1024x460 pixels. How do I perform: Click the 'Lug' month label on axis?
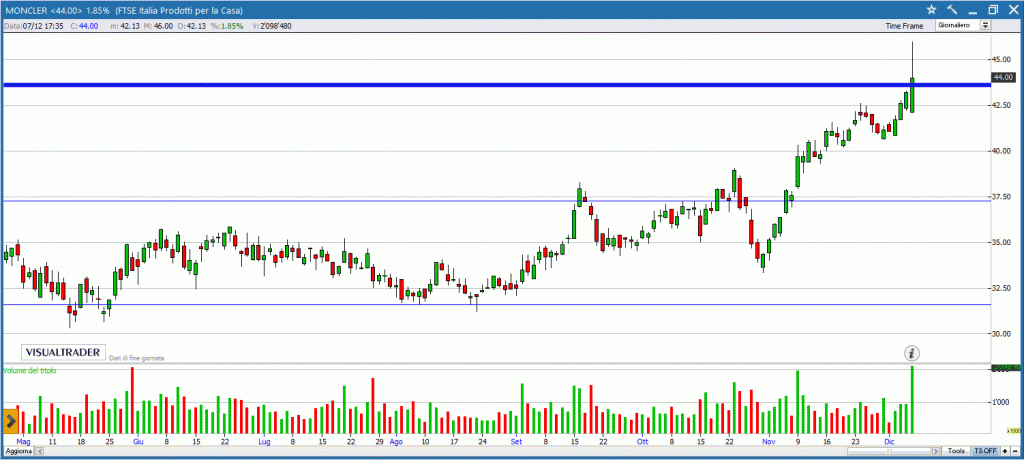pyautogui.click(x=264, y=442)
